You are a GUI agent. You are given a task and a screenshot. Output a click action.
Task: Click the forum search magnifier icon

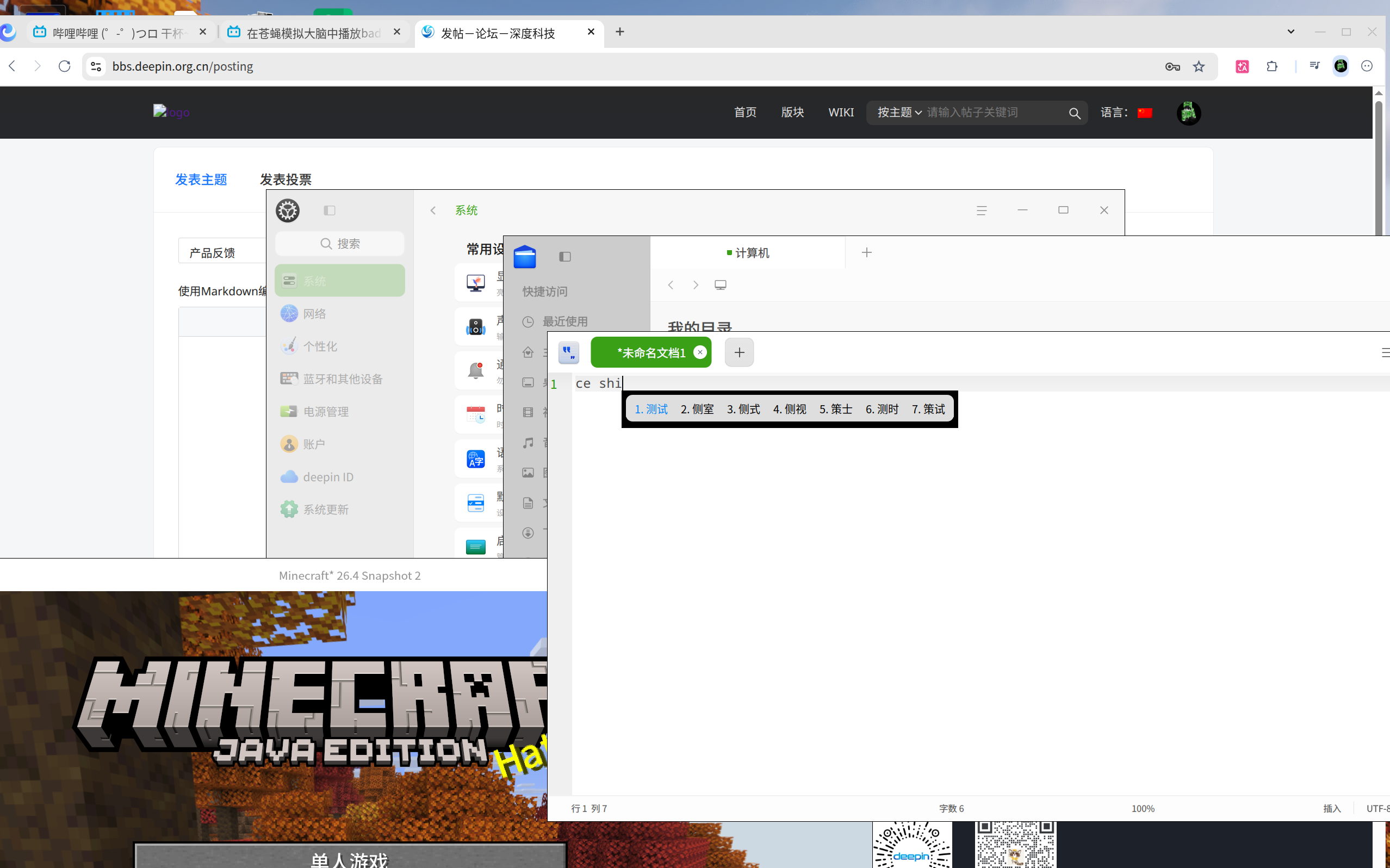click(1075, 113)
